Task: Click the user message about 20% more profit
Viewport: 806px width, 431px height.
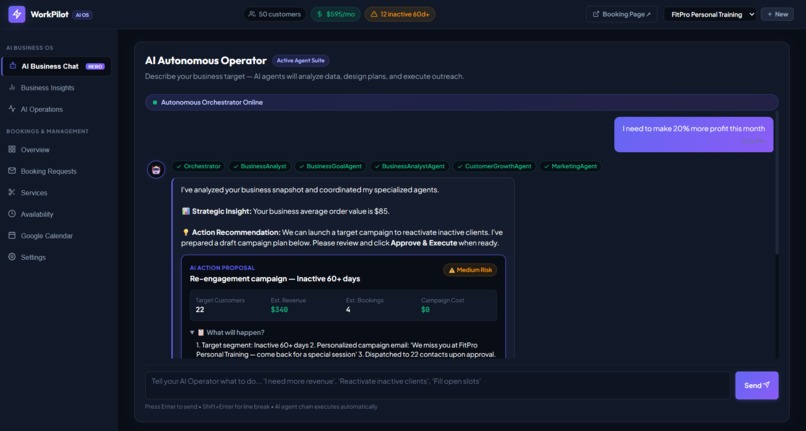Action: 693,134
